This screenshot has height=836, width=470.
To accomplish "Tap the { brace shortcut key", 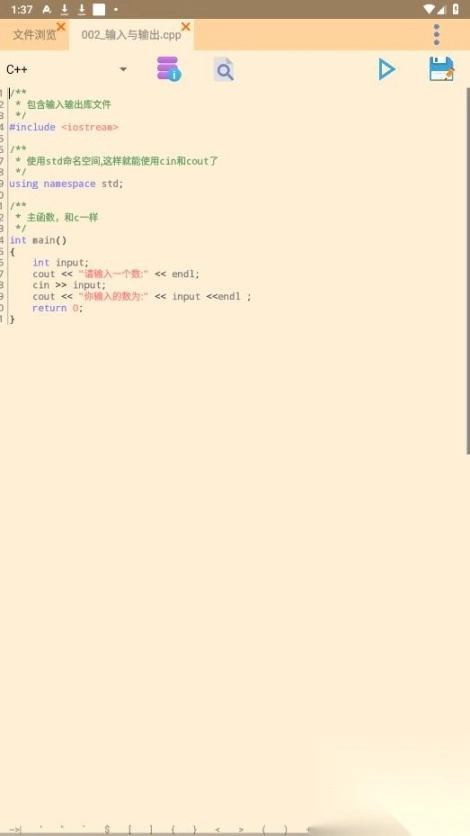I will click(173, 830).
